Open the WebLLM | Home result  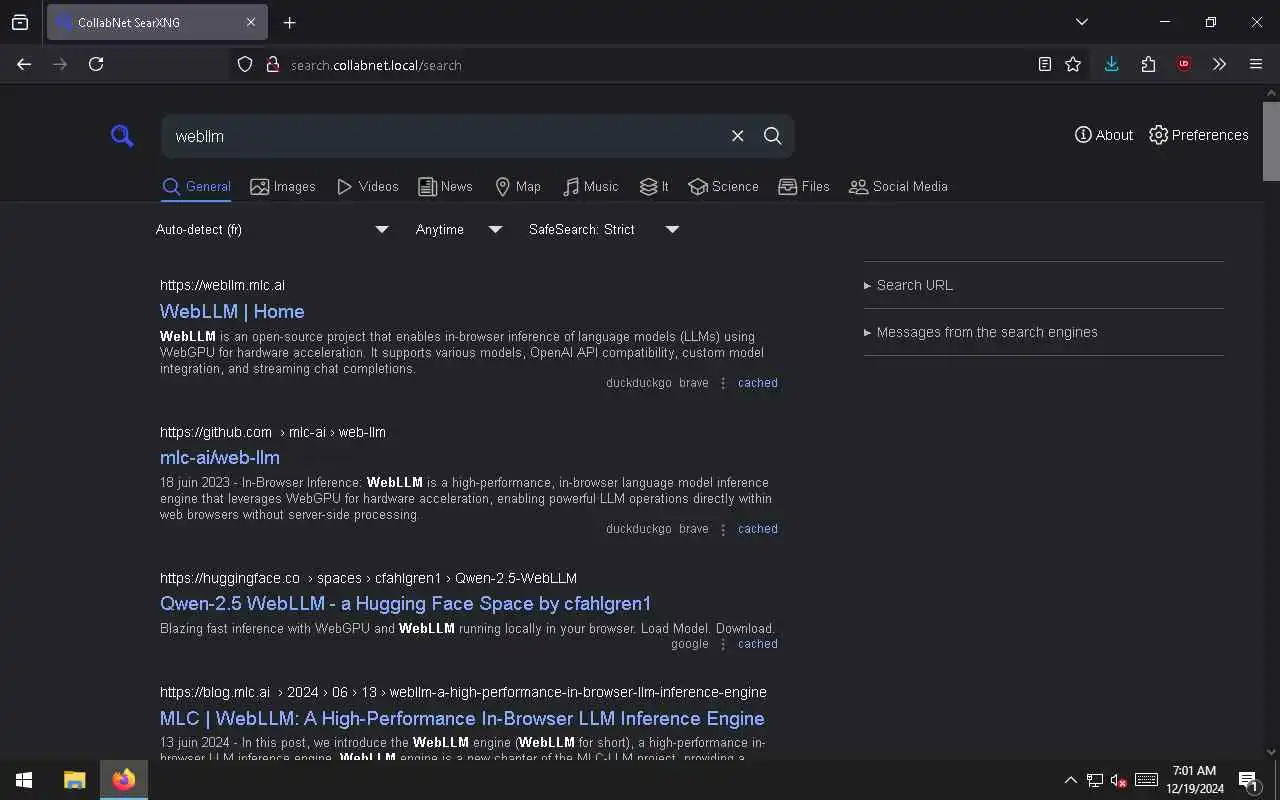pos(232,311)
